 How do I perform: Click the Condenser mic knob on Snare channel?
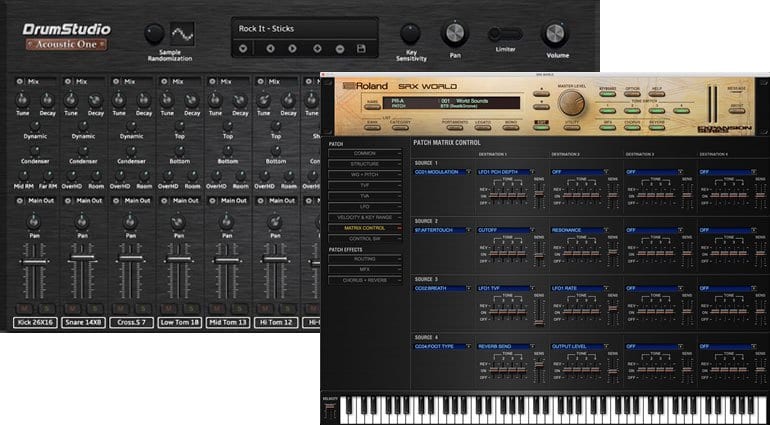tap(83, 151)
